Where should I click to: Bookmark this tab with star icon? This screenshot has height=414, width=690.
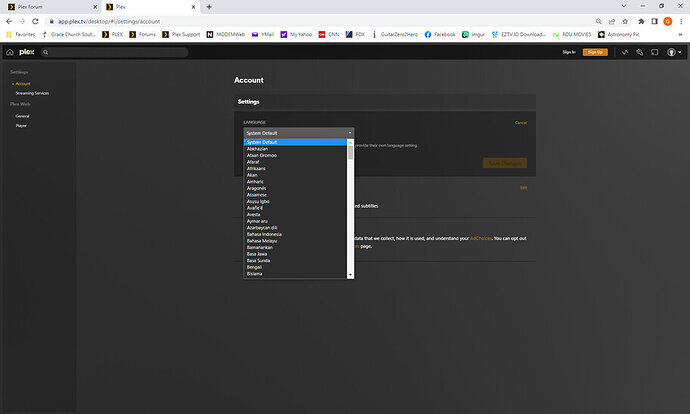coord(625,21)
